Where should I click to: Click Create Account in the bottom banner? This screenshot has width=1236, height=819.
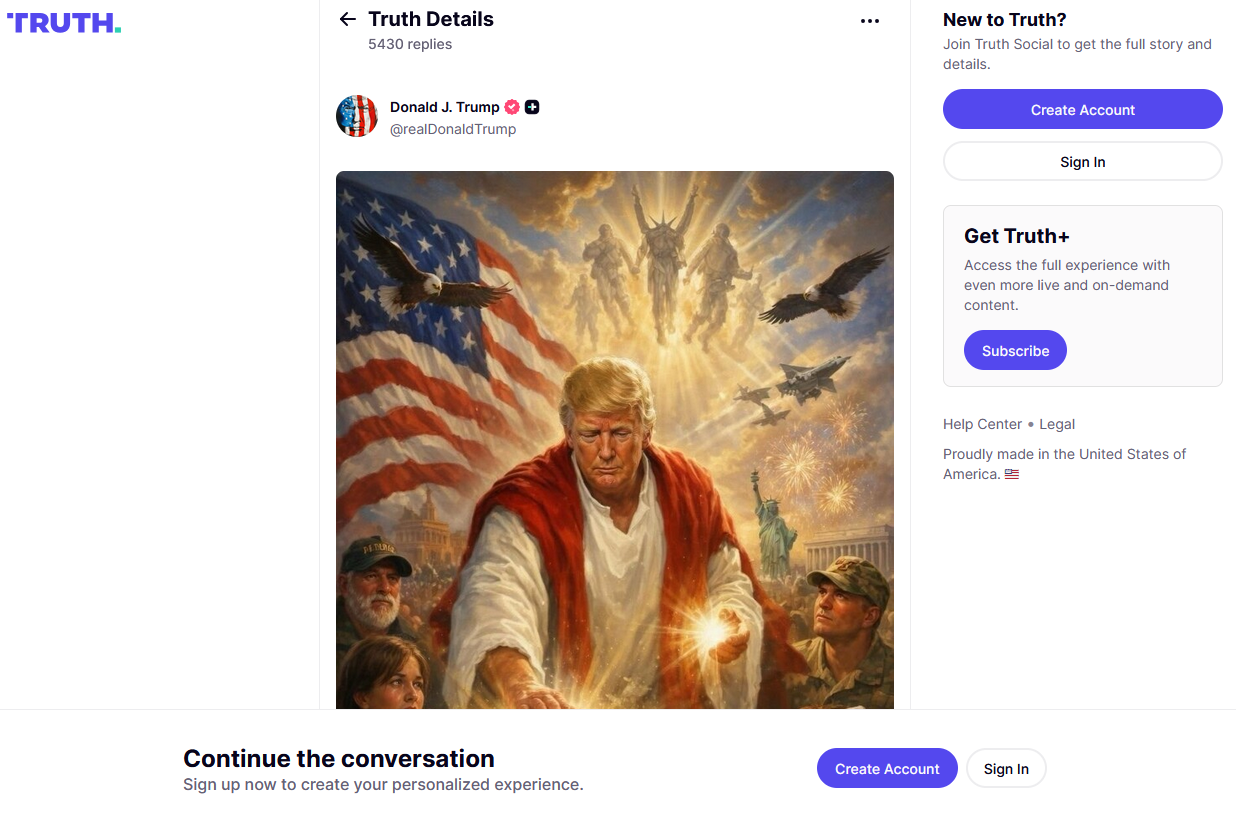887,769
